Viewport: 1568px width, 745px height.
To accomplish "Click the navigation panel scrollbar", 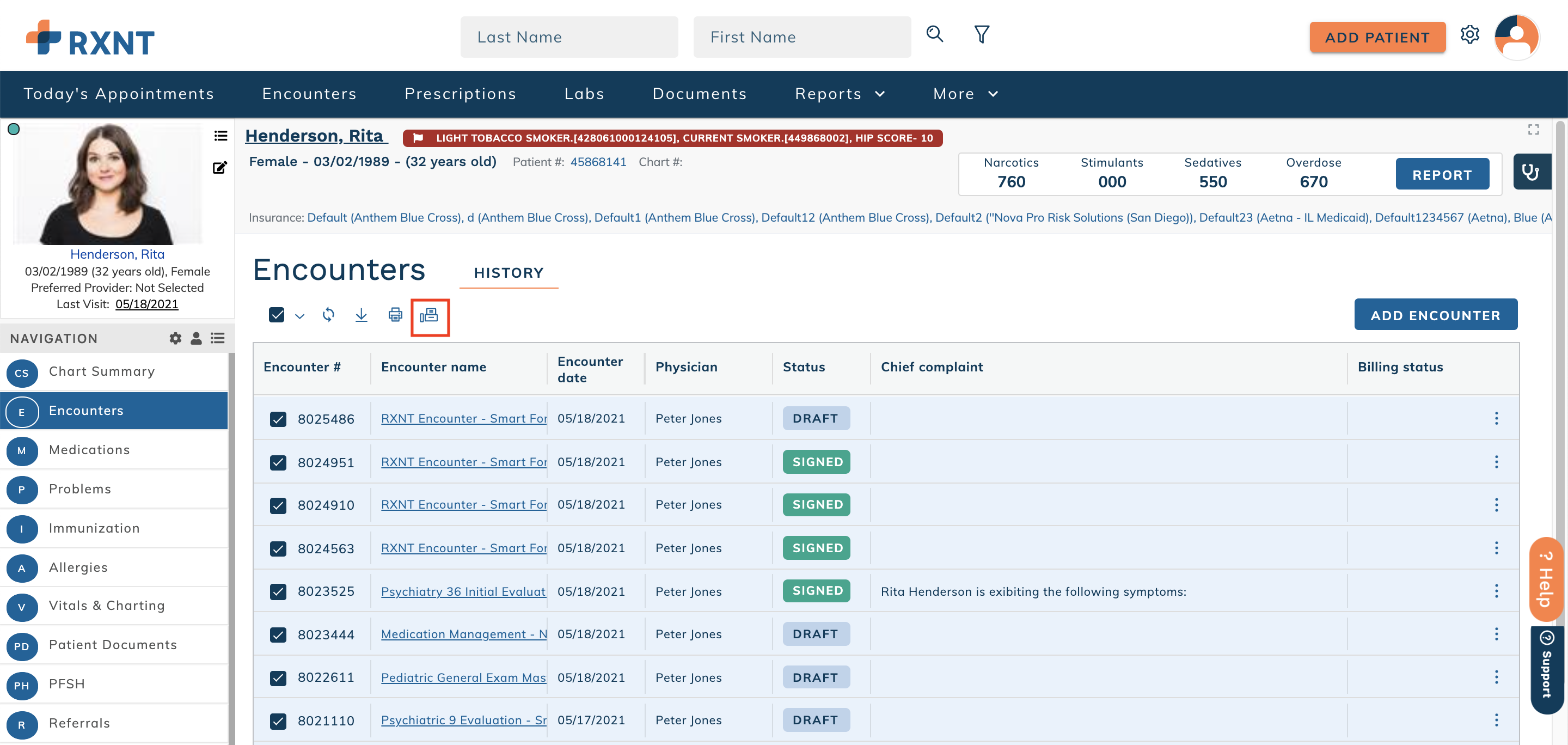I will (x=231, y=548).
